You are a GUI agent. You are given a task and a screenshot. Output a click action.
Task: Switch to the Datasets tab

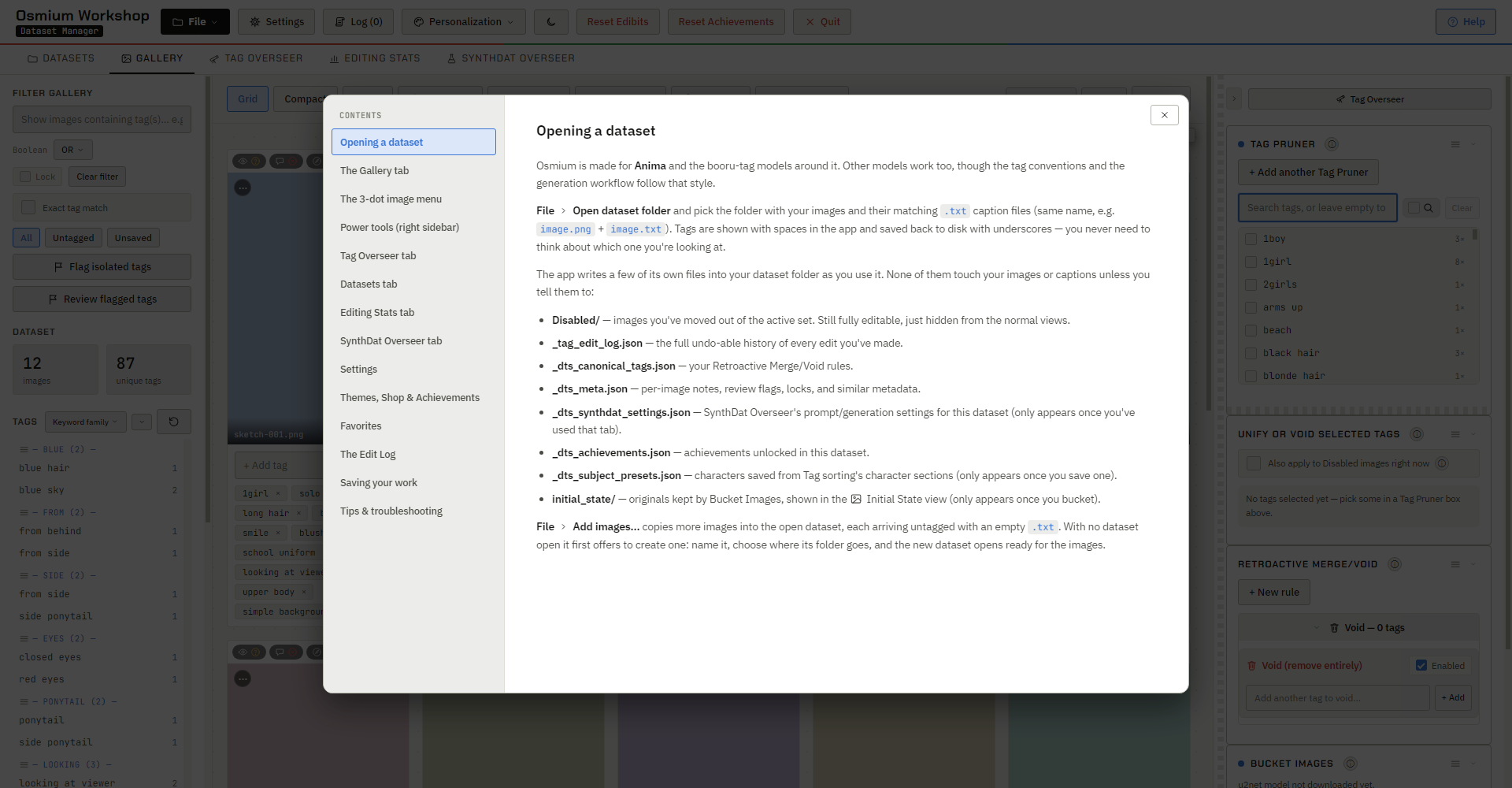tap(61, 58)
